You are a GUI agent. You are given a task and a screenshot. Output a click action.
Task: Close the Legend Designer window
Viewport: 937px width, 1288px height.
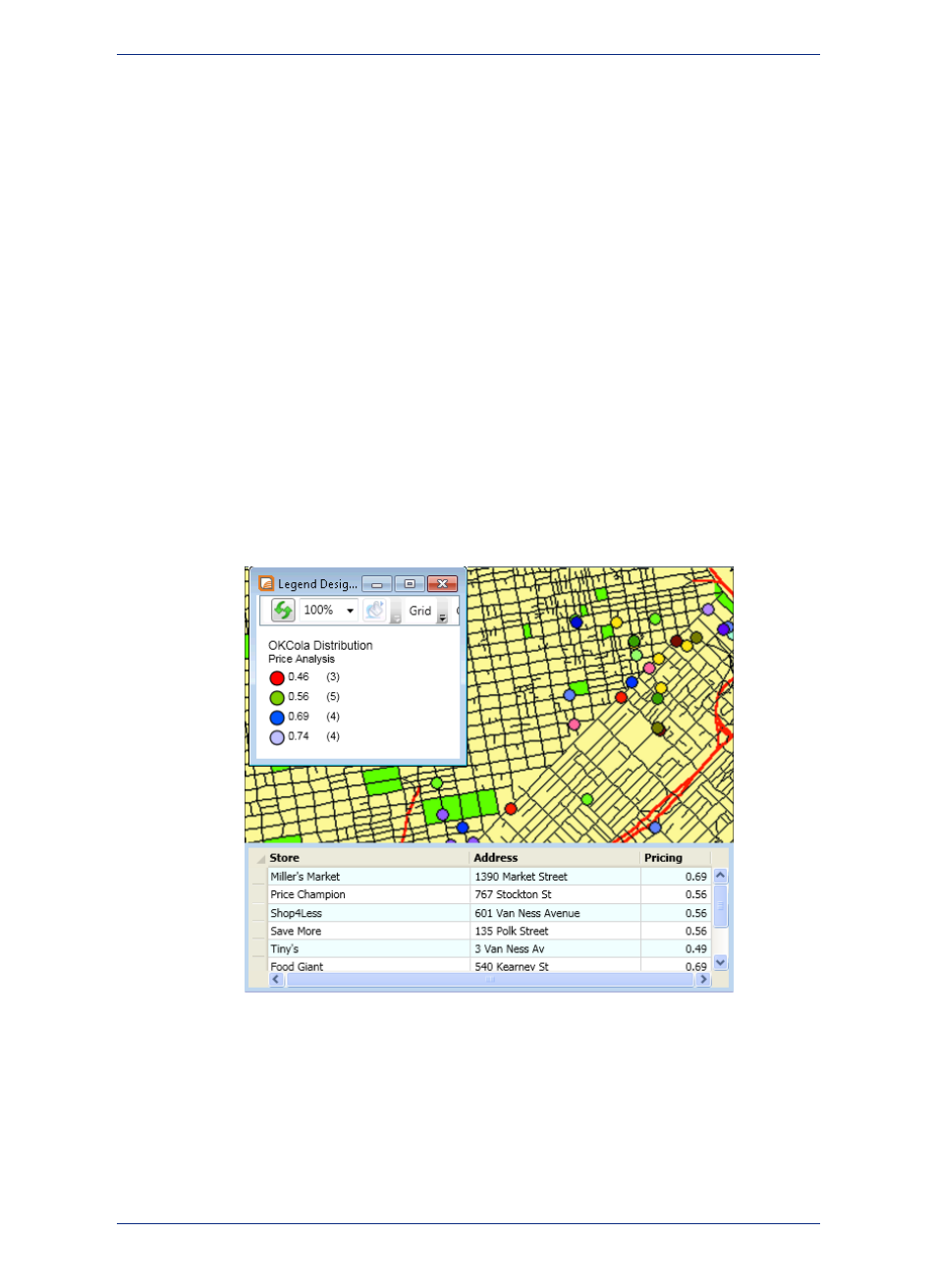(443, 584)
